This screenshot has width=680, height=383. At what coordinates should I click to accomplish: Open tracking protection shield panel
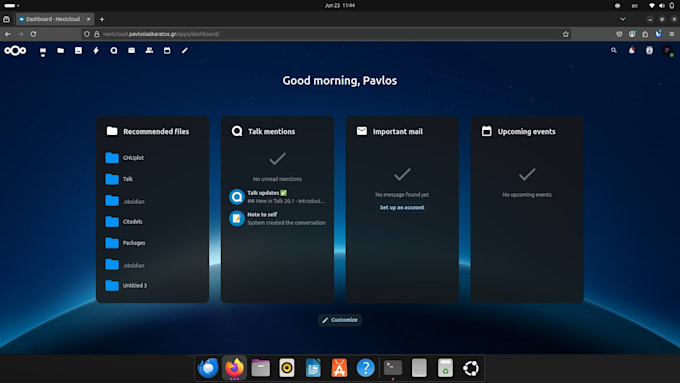coord(87,34)
